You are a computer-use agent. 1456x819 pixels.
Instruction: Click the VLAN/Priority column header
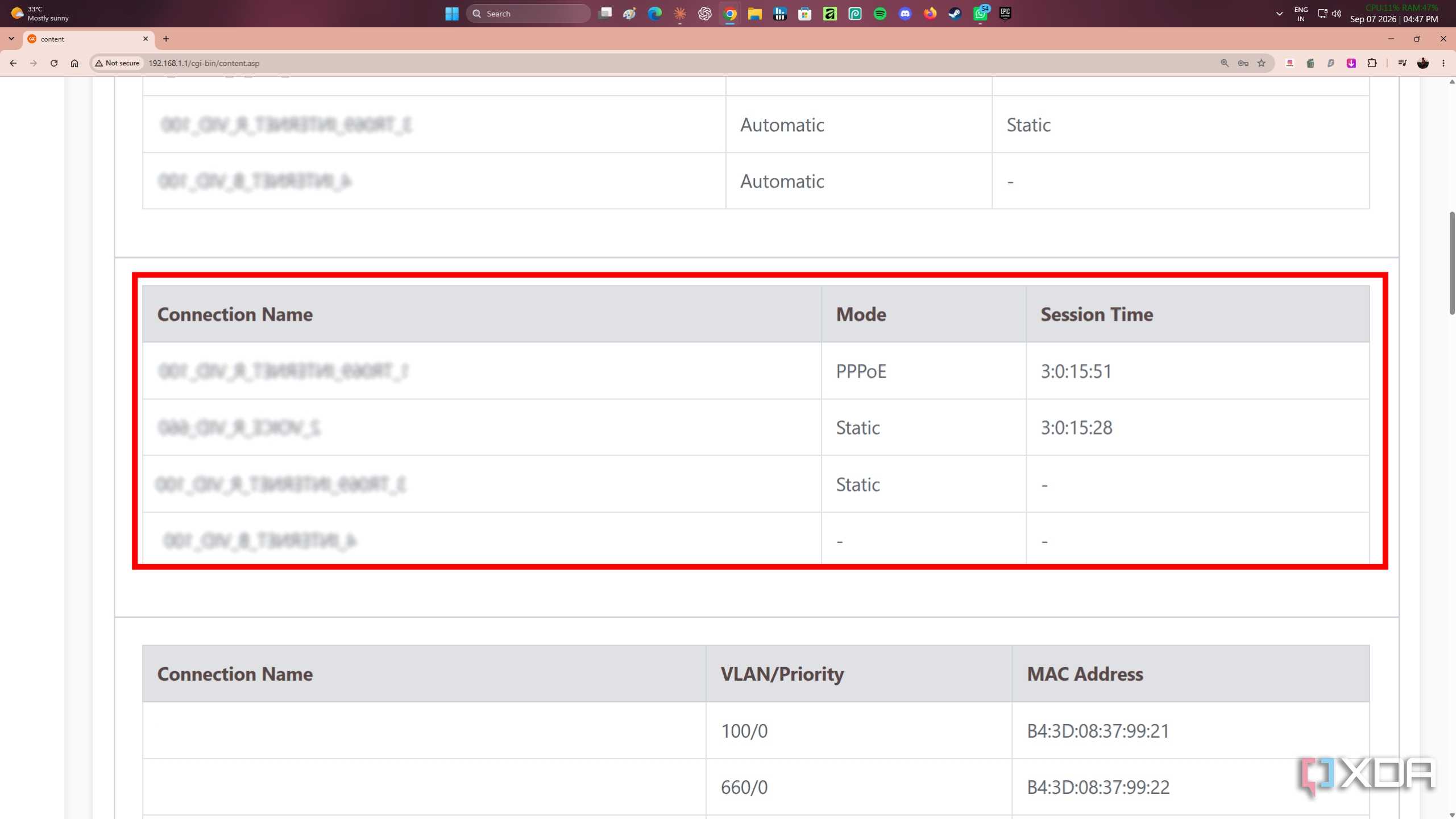point(858,673)
